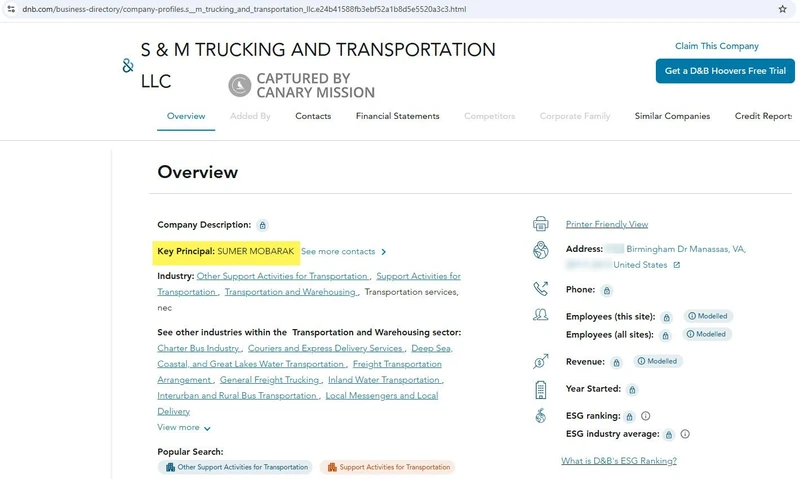The image size is (800, 479).
Task: Open the Competitors tab
Action: point(489,116)
